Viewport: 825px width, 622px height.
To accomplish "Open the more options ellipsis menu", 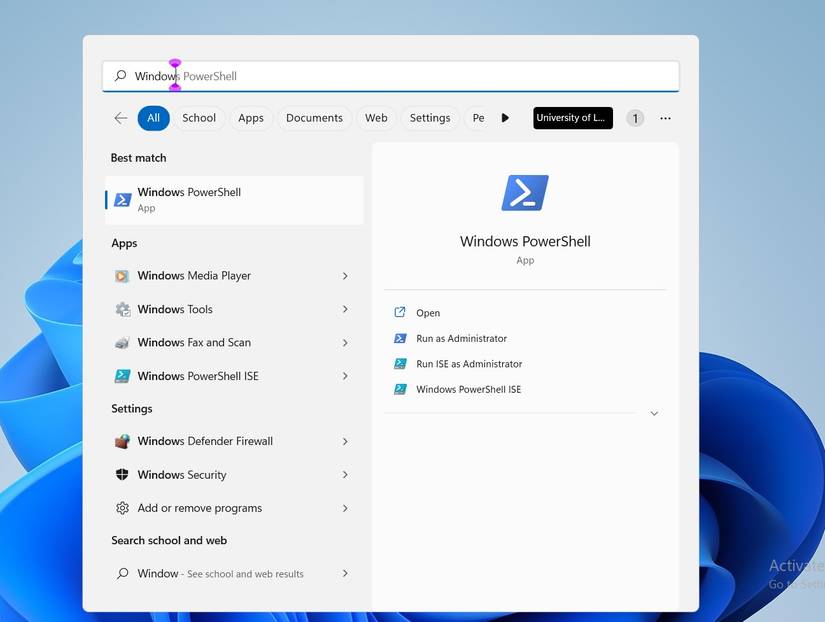I will (665, 117).
